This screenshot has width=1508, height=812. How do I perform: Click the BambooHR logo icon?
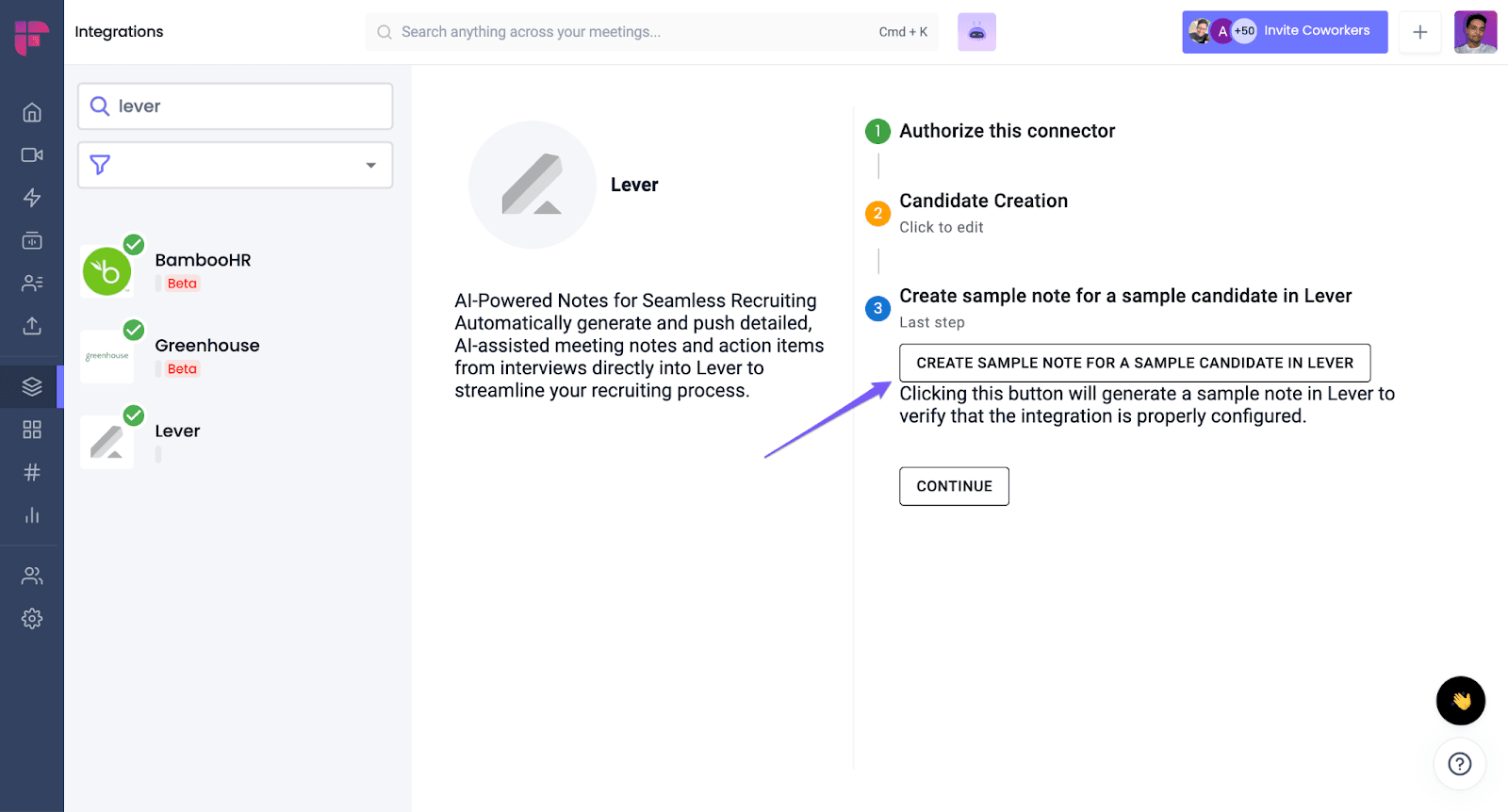tap(107, 271)
